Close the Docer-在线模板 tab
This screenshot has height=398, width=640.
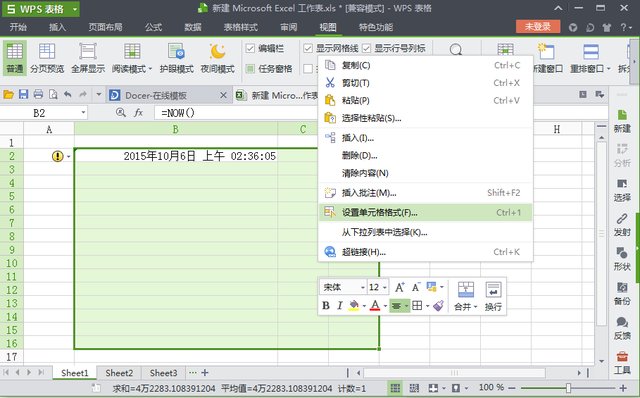[x=223, y=96]
